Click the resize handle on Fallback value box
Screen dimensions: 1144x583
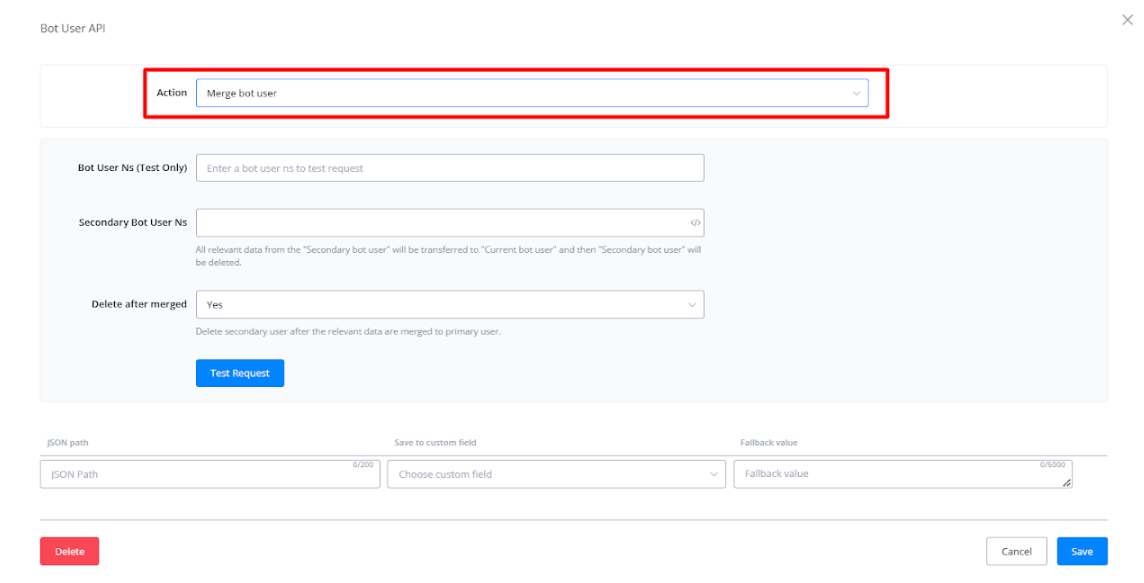(1067, 483)
